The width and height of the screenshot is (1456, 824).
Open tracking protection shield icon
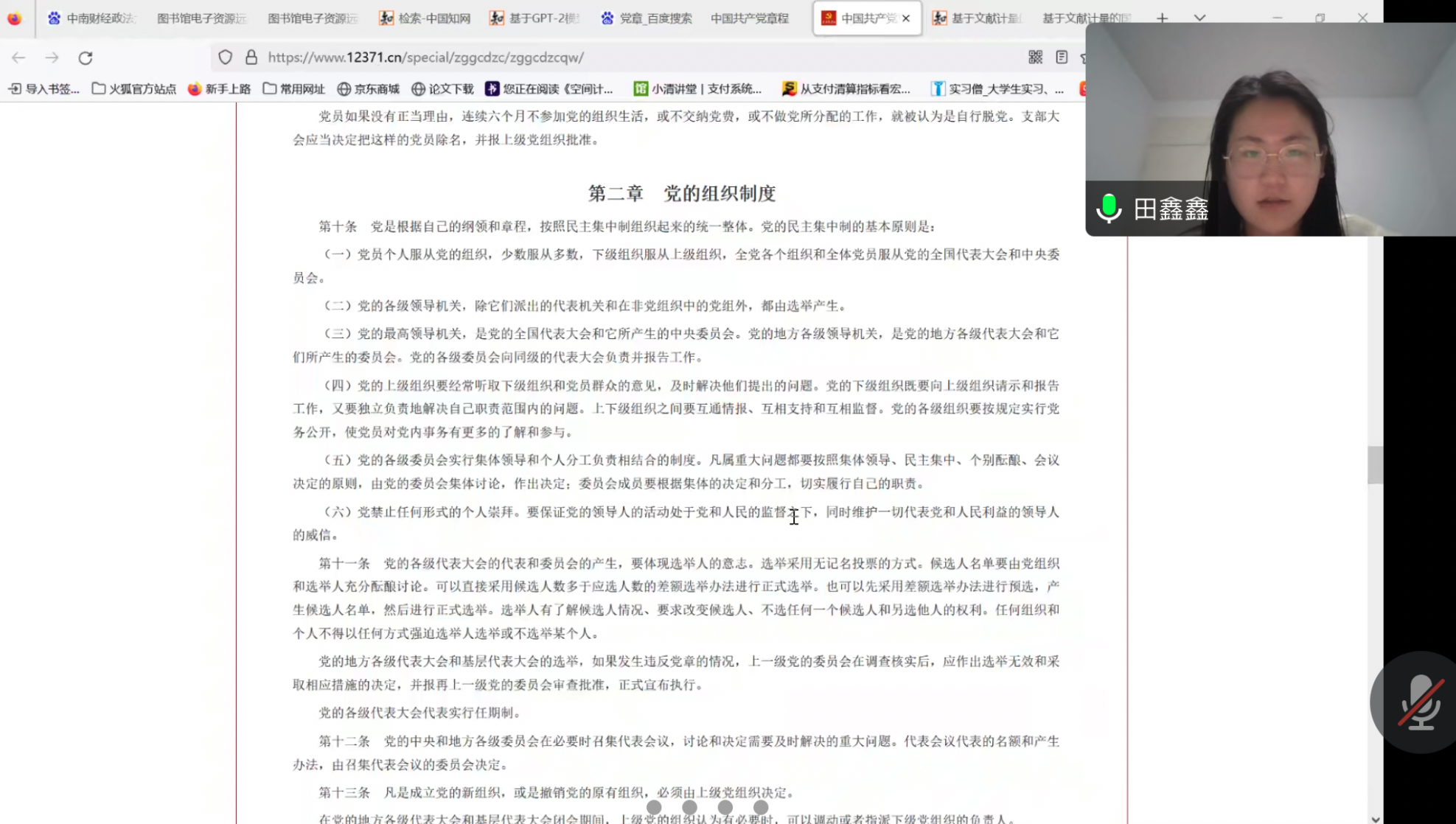point(226,57)
